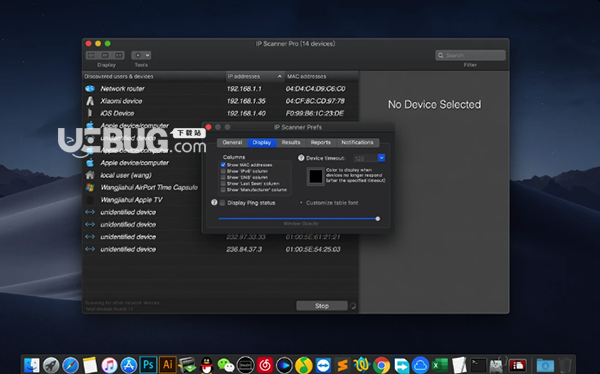The image size is (600, 374).
Task: Open WeChat from the dock
Action: pyautogui.click(x=226, y=365)
